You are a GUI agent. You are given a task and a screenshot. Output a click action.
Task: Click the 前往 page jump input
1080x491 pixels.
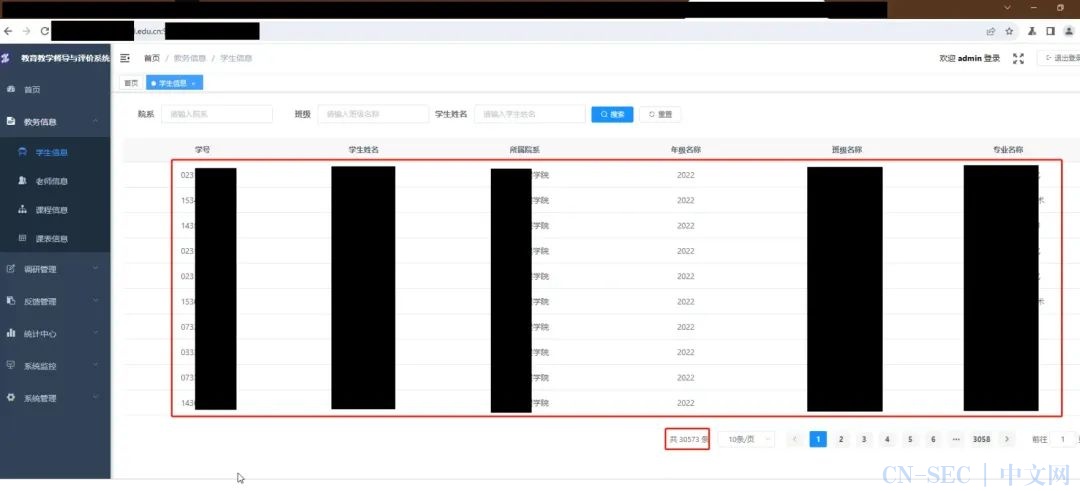click(x=1065, y=439)
